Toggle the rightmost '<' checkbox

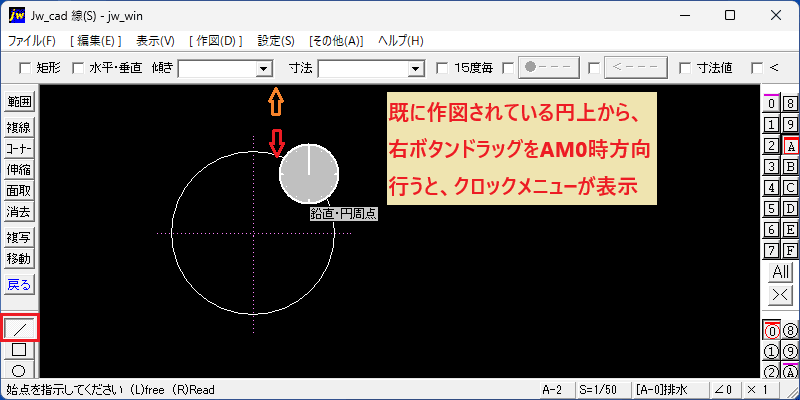[757, 68]
